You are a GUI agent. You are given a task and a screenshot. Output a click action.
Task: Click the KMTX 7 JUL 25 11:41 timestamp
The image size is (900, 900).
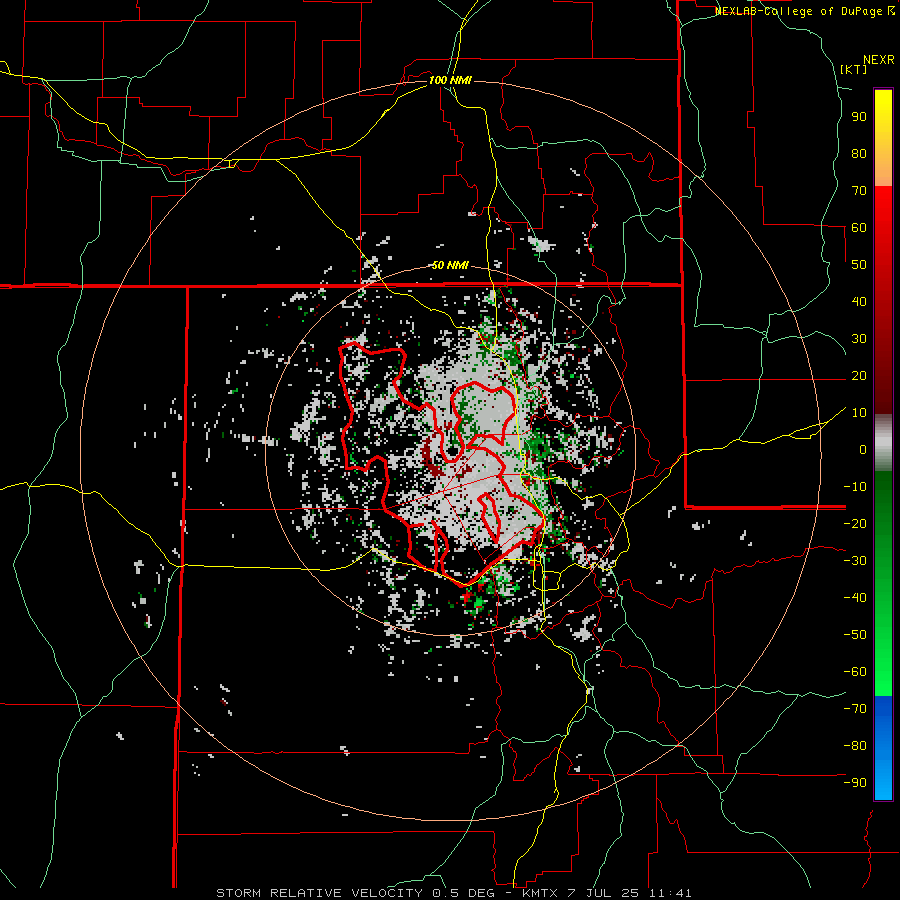pyautogui.click(x=607, y=893)
